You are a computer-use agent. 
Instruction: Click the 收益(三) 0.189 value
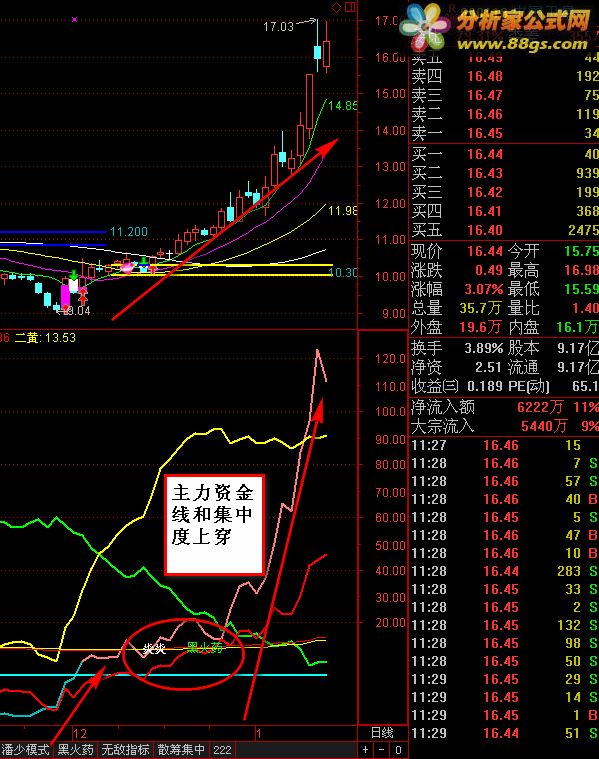click(485, 386)
